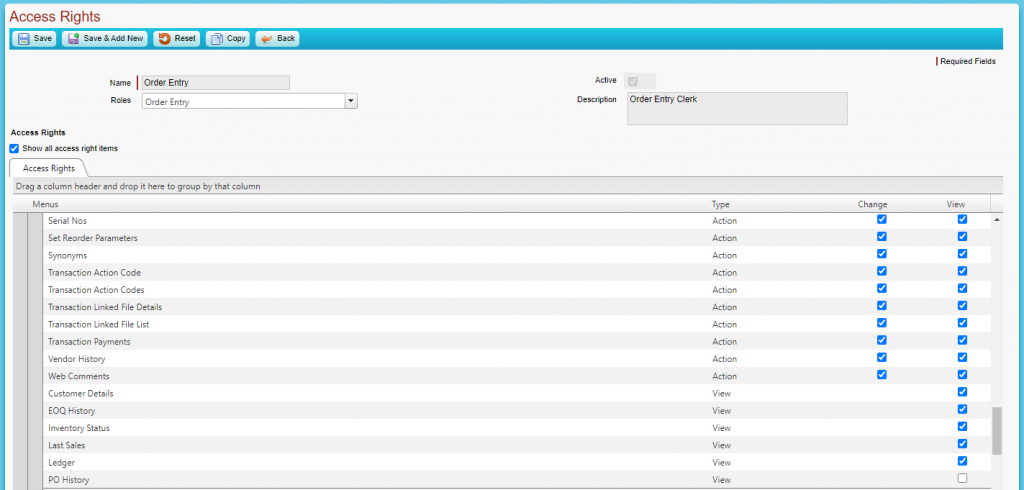1024x490 pixels.
Task: Select the Inventory Status row text
Action: 79,428
